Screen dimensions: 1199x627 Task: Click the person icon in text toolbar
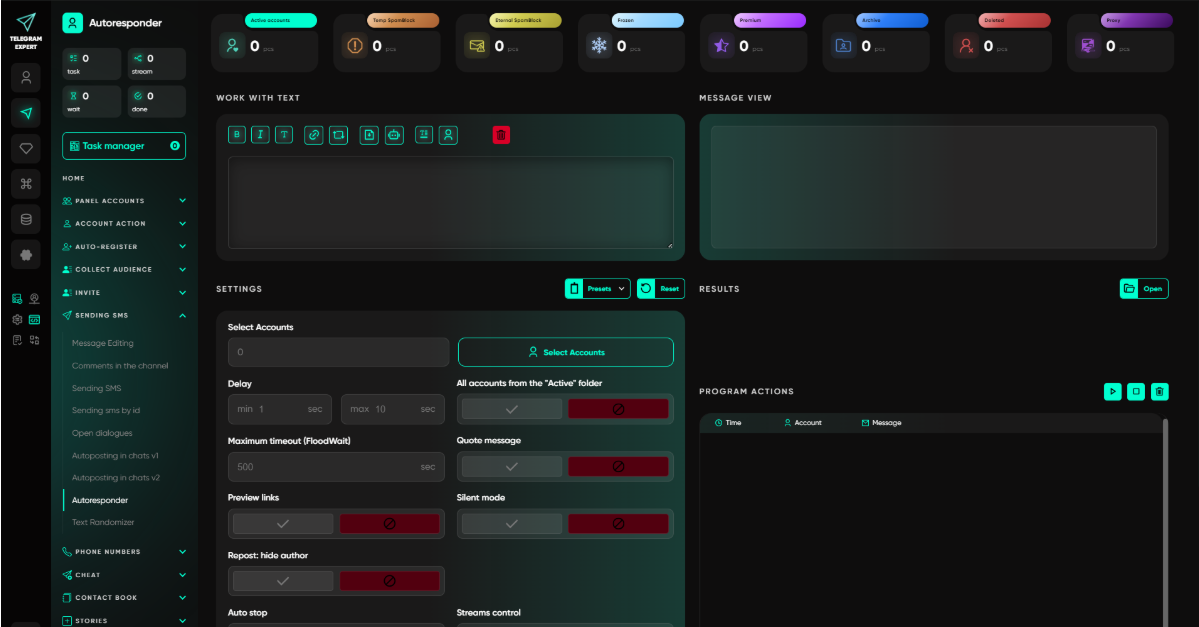(x=449, y=135)
